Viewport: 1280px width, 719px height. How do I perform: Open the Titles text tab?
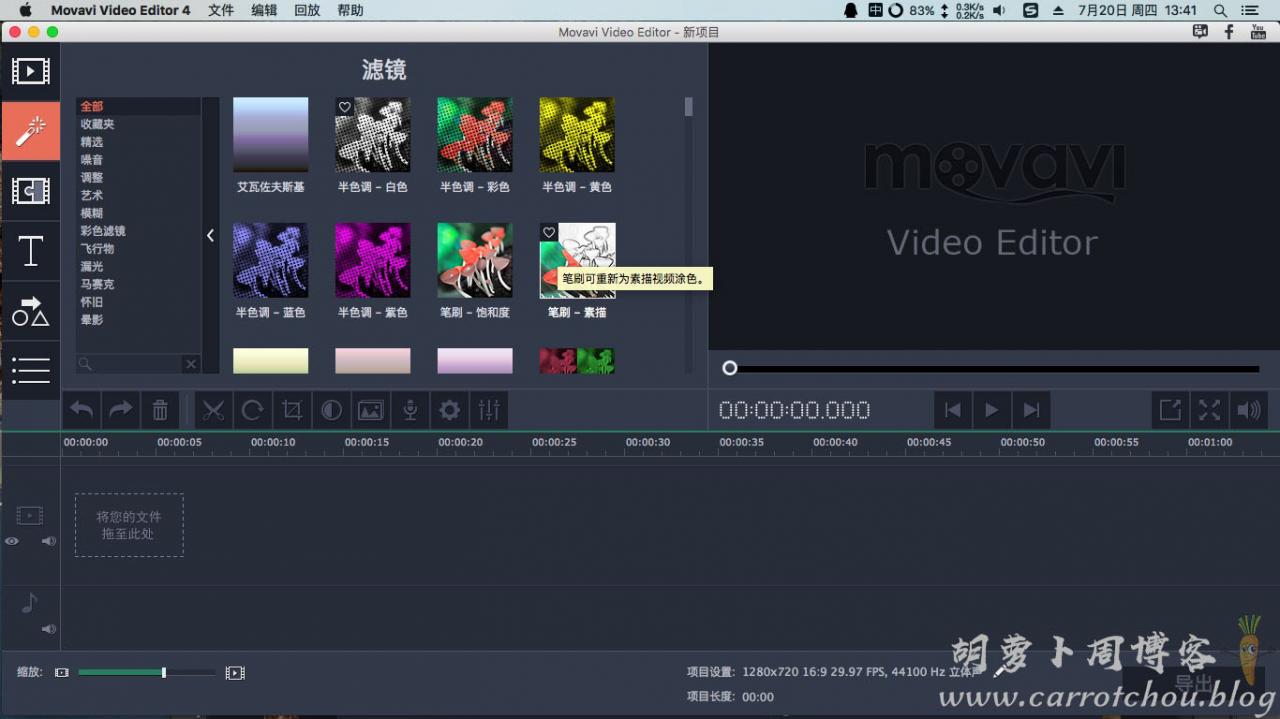(30, 251)
